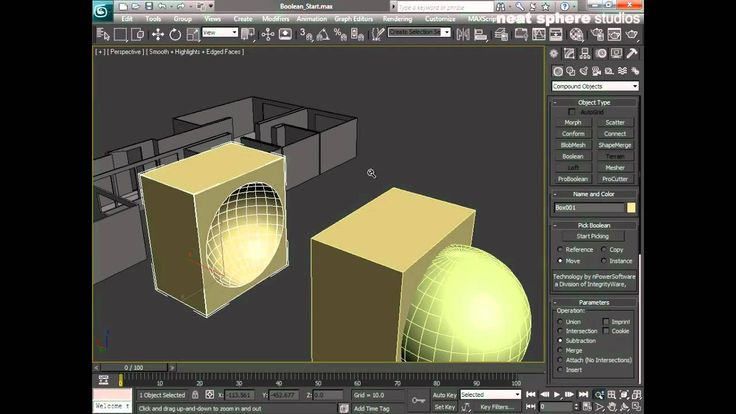
Task: Toggle 3D Snaps icon
Action: 306,34
